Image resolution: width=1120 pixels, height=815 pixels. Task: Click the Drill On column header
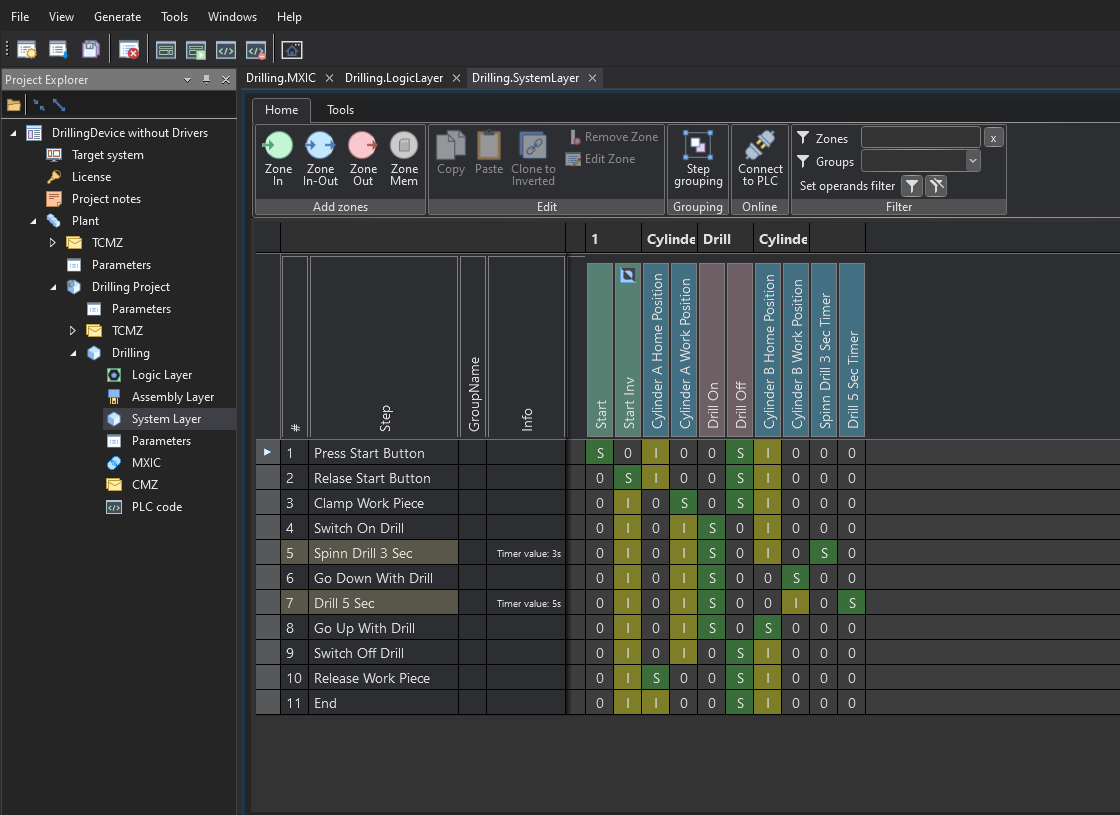(x=712, y=350)
